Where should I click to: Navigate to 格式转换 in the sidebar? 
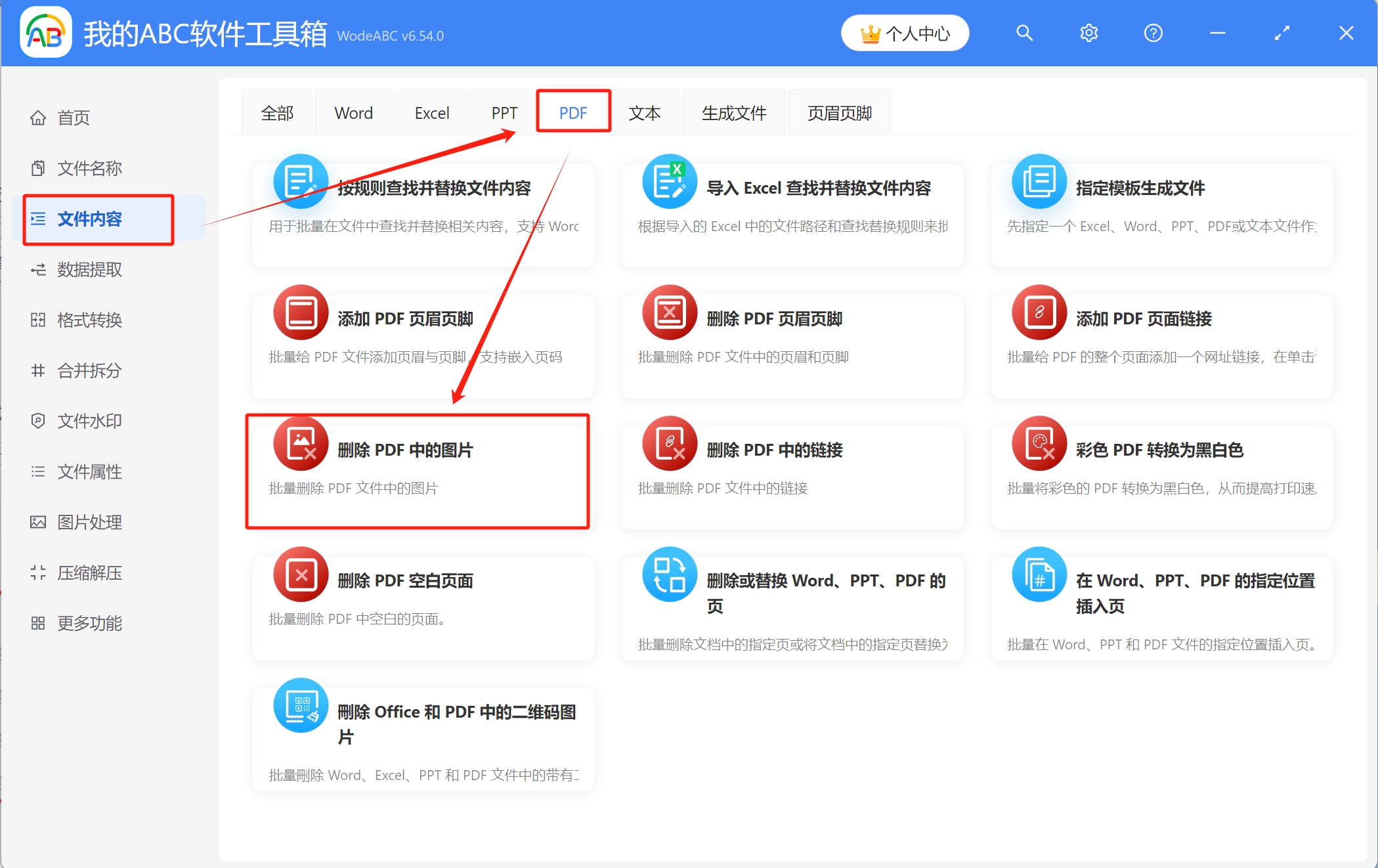[x=89, y=320]
